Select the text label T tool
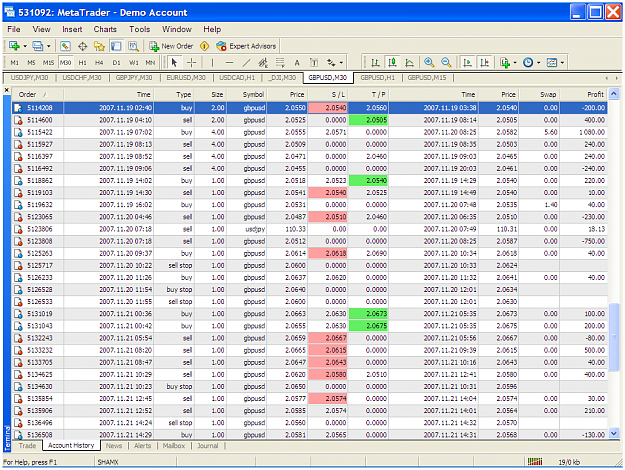This screenshot has height=470, width=625. [x=314, y=63]
